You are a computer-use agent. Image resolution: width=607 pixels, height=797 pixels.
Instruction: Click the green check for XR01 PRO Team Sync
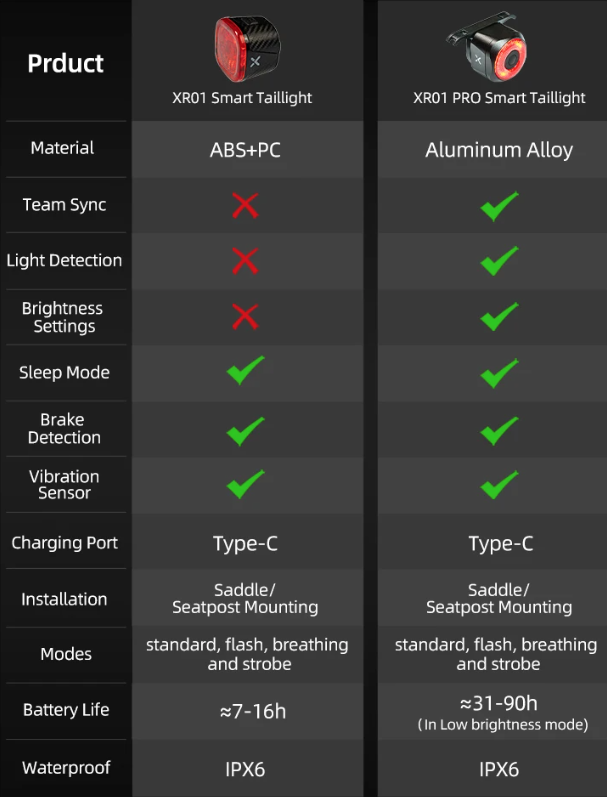tap(499, 206)
